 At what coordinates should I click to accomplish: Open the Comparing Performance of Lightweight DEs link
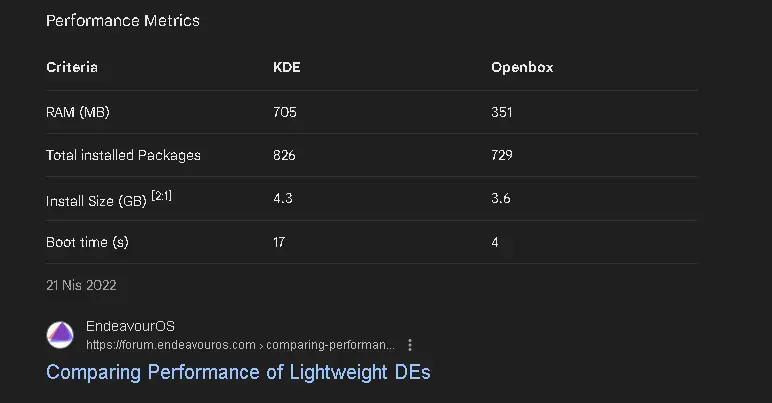(x=238, y=372)
